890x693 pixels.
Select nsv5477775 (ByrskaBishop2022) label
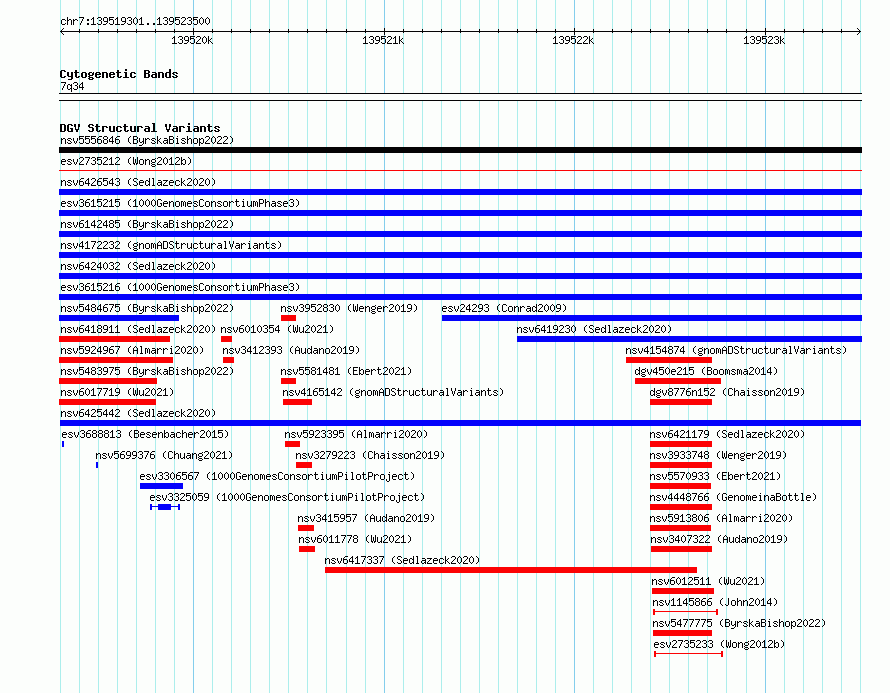click(739, 623)
